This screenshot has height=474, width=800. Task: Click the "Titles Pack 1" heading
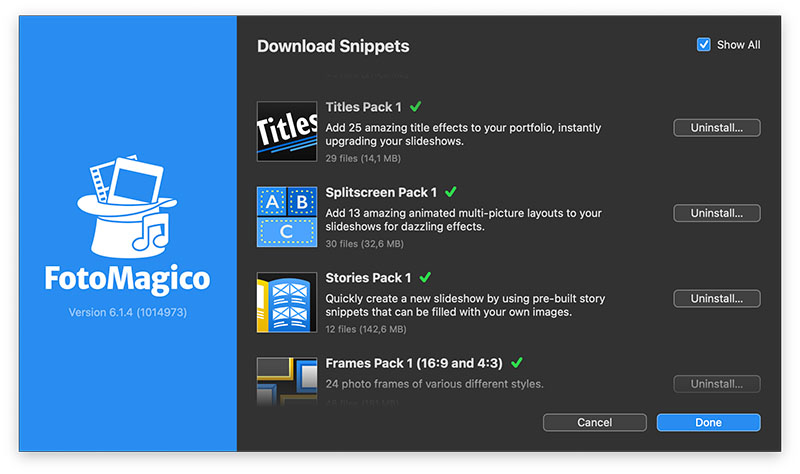coord(364,107)
